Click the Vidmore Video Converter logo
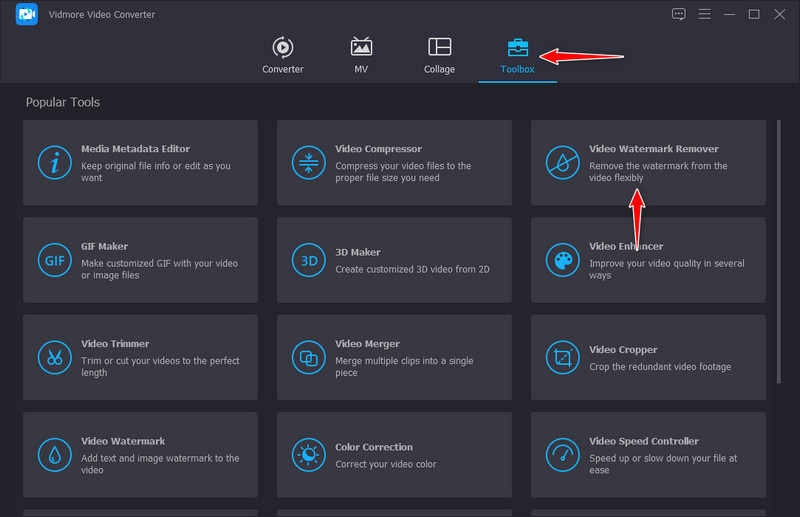The width and height of the screenshot is (800, 517). [27, 14]
